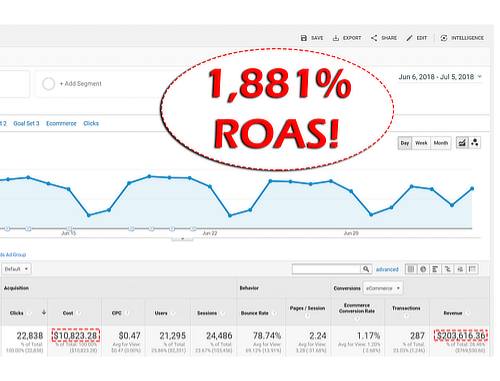Click help icon under Ecommerce Conversion Rate
This screenshot has height=381, width=500.
tap(357, 318)
